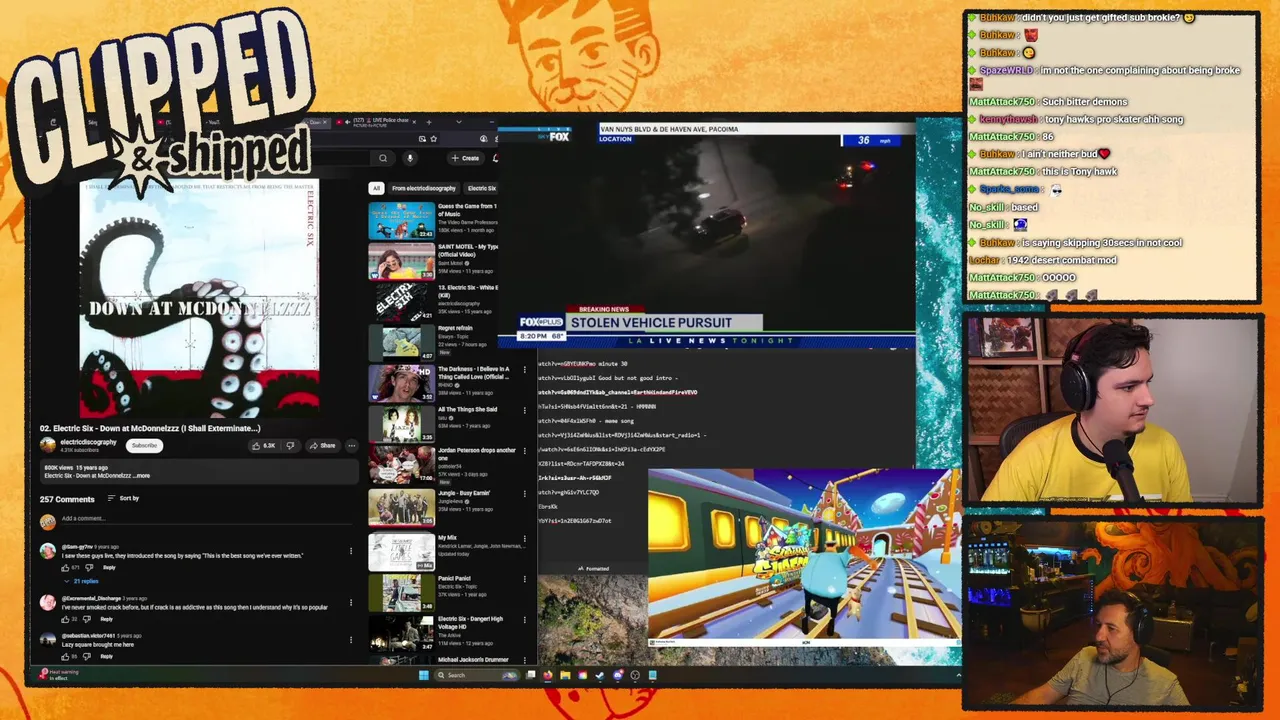This screenshot has height=720, width=1280.
Task: Open the Windows Start menu
Action: pyautogui.click(x=424, y=675)
